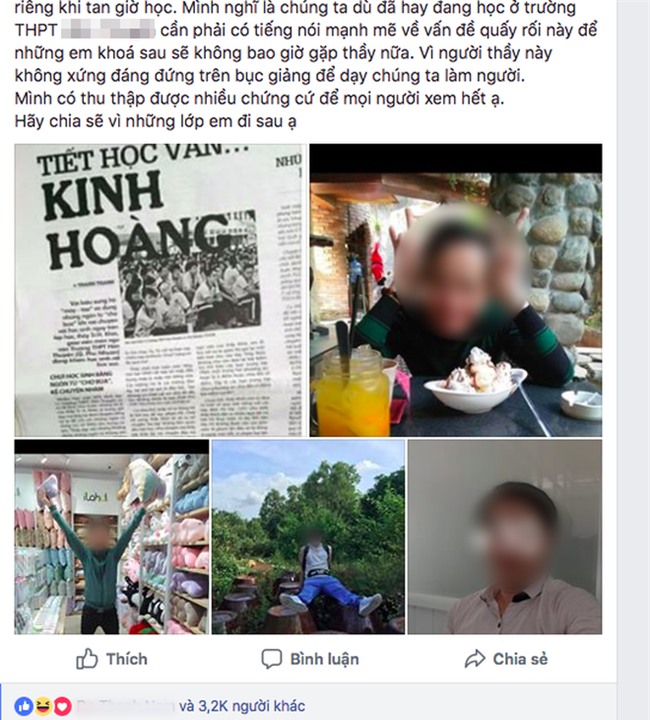The width and height of the screenshot is (650, 720).
Task: Click the Bình luận button label
Action: [325, 659]
